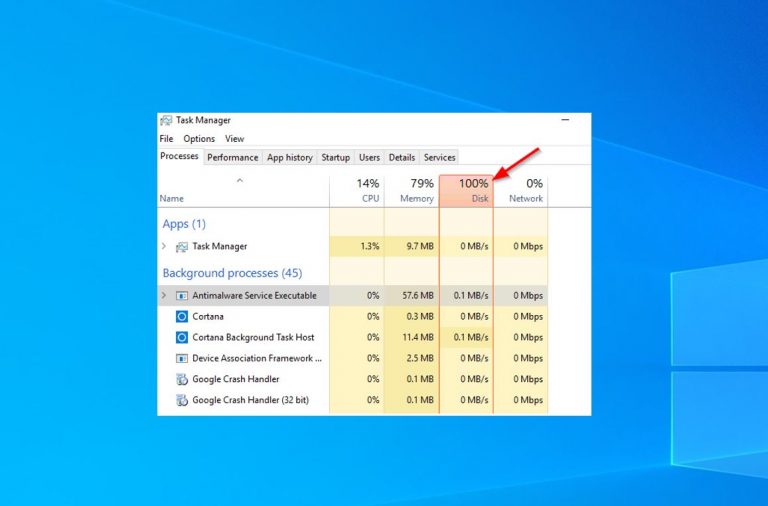Click the Task Manager app row icon

pos(182,247)
